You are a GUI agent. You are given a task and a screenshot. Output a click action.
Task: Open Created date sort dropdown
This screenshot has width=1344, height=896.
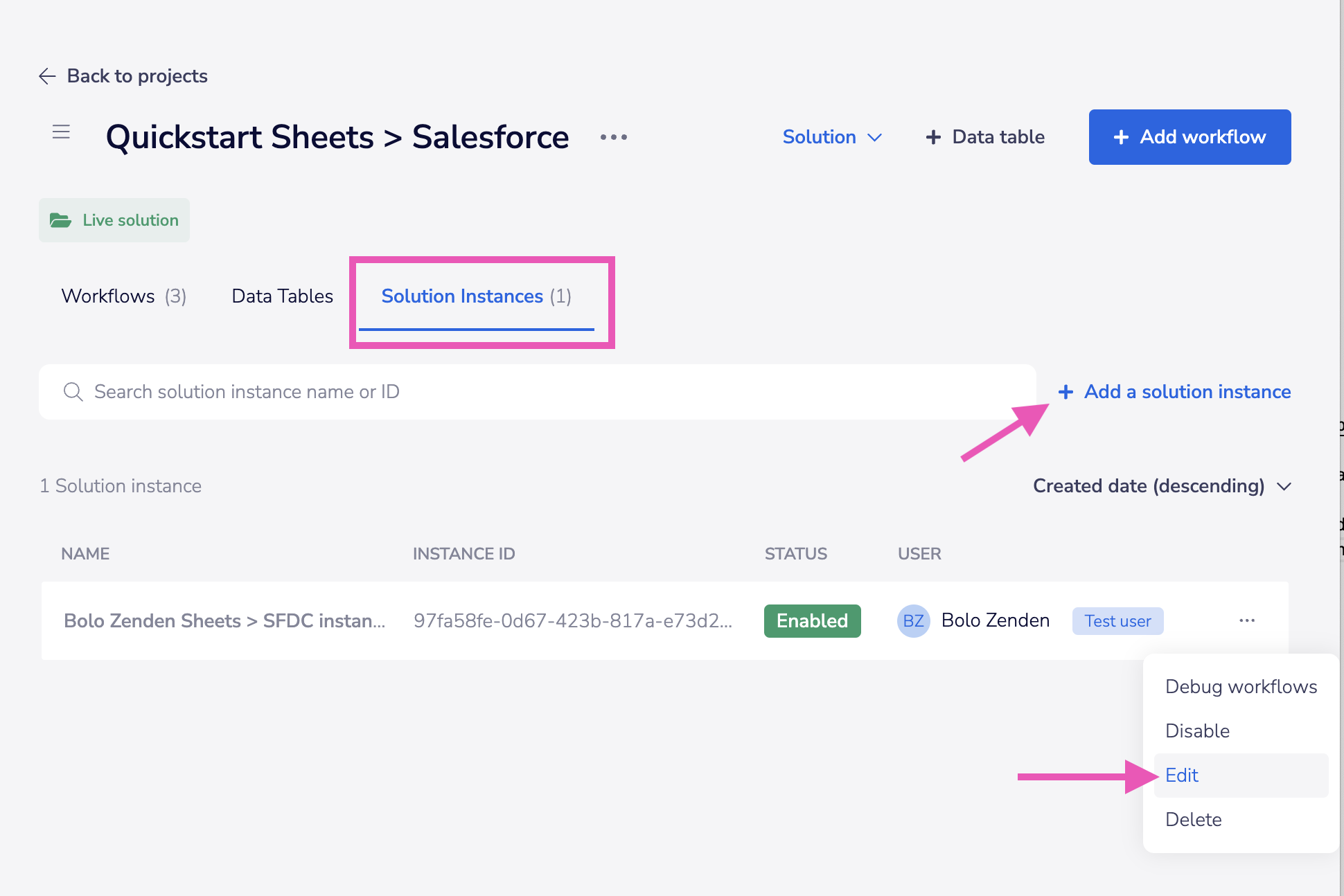click(x=1162, y=486)
